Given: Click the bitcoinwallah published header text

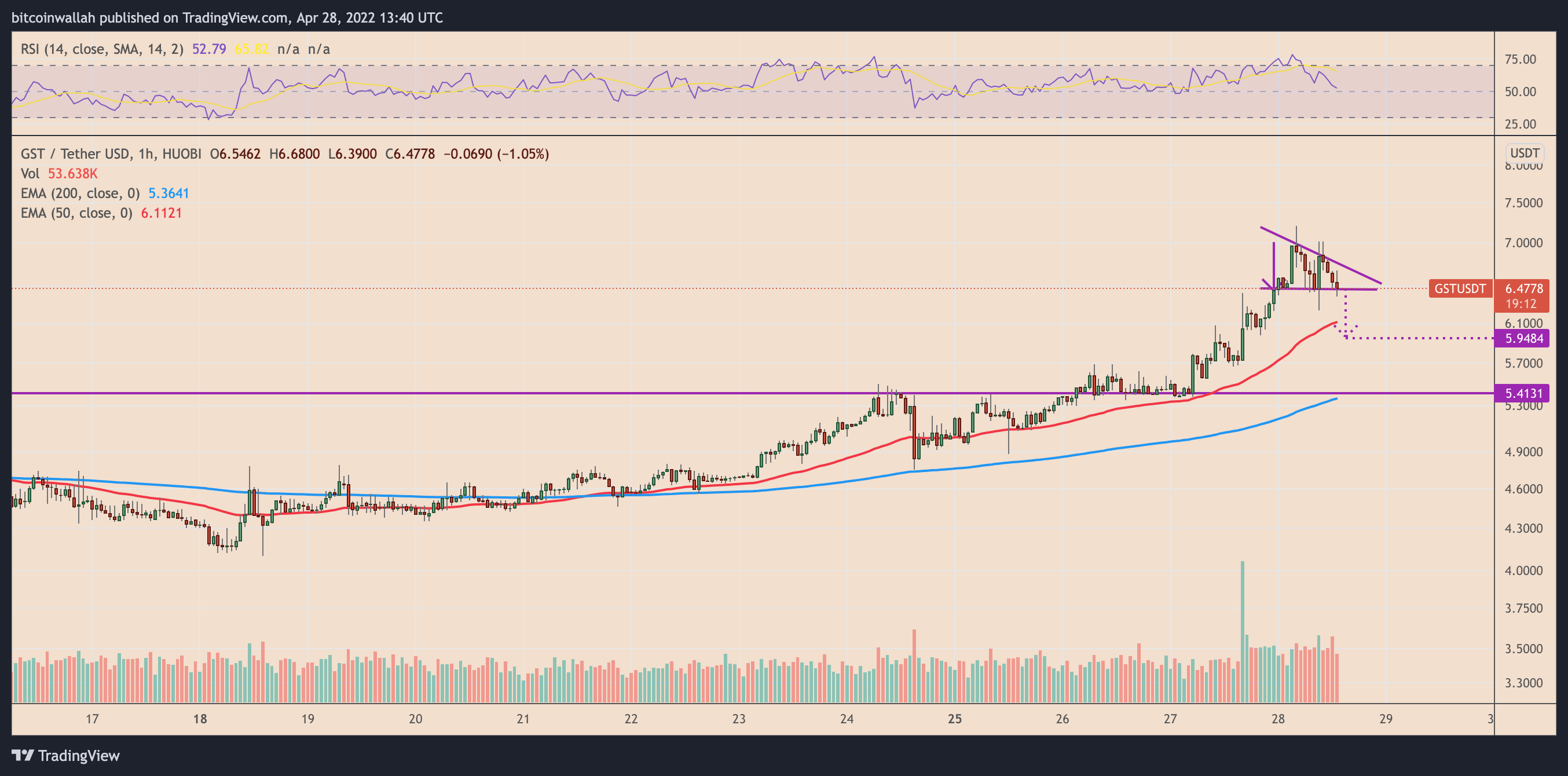Looking at the screenshot, I should [x=227, y=17].
